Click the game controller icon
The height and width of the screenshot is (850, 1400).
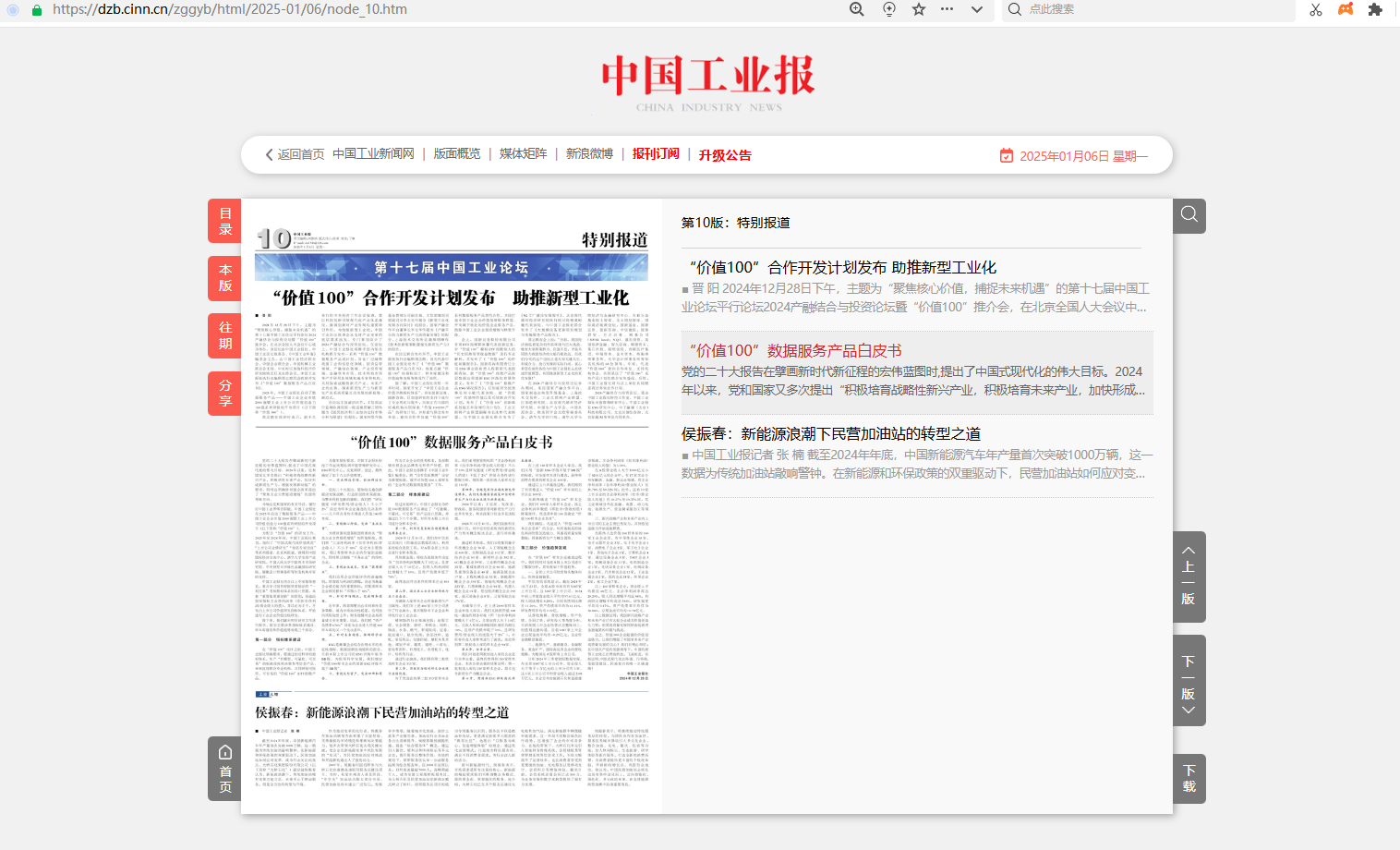1346,9
